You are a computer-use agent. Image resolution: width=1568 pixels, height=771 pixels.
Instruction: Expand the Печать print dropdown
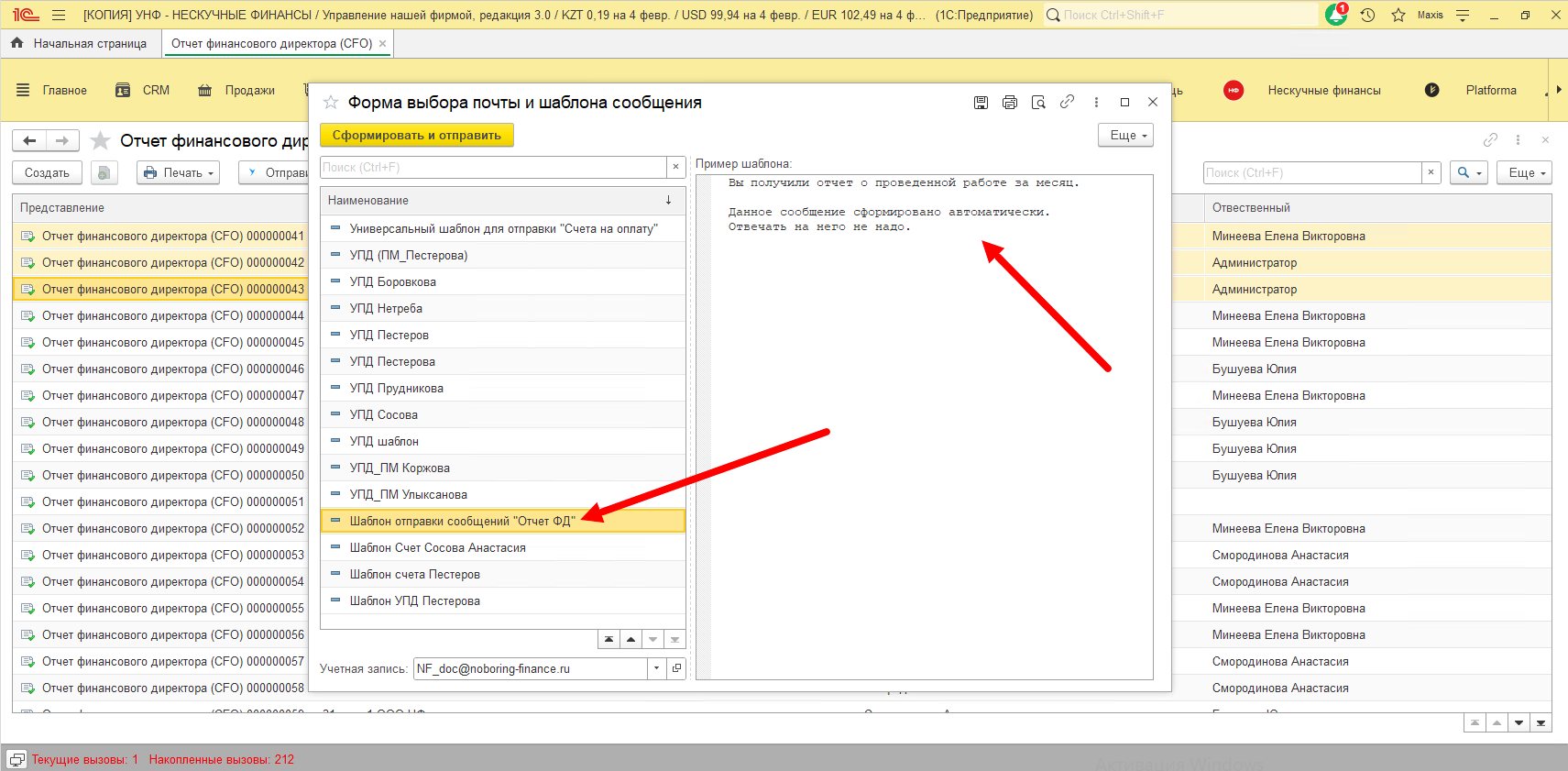point(179,172)
